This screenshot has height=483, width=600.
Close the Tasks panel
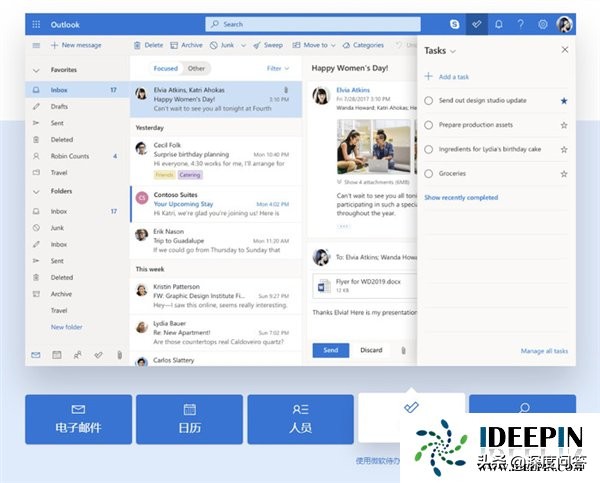pos(564,49)
